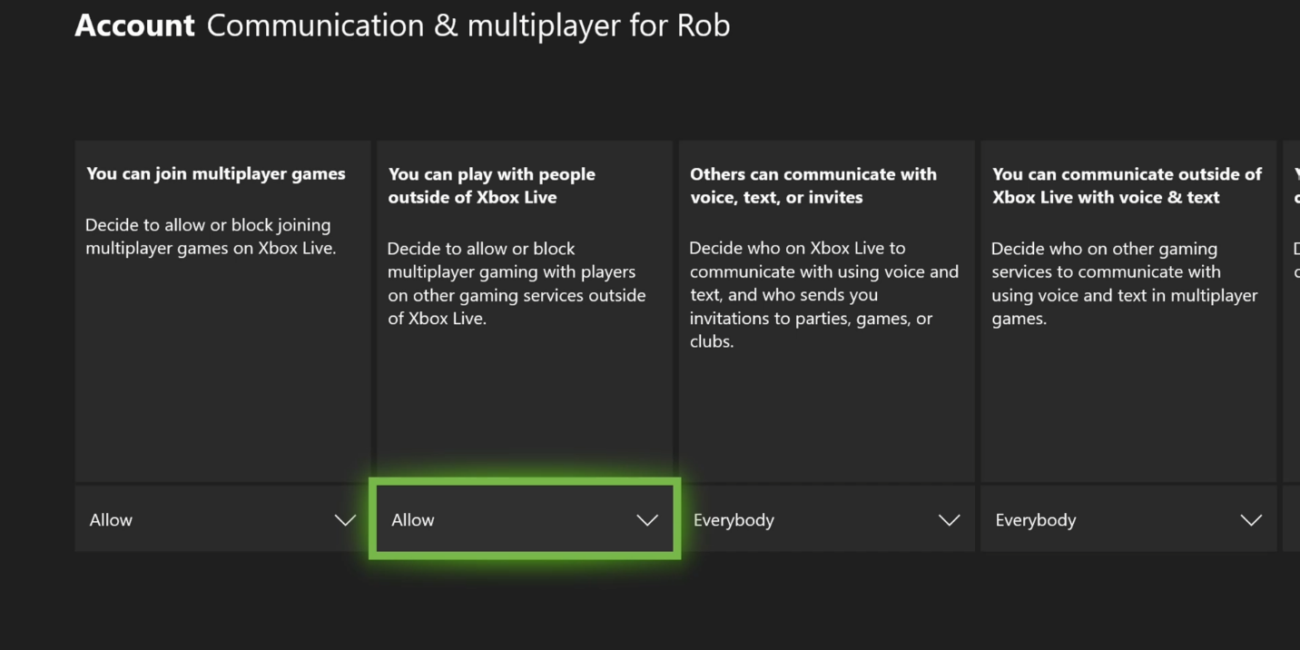Viewport: 1300px width, 650px height.
Task: Select the 'You can play with people outside of Xbox Live' card
Action: click(525, 311)
